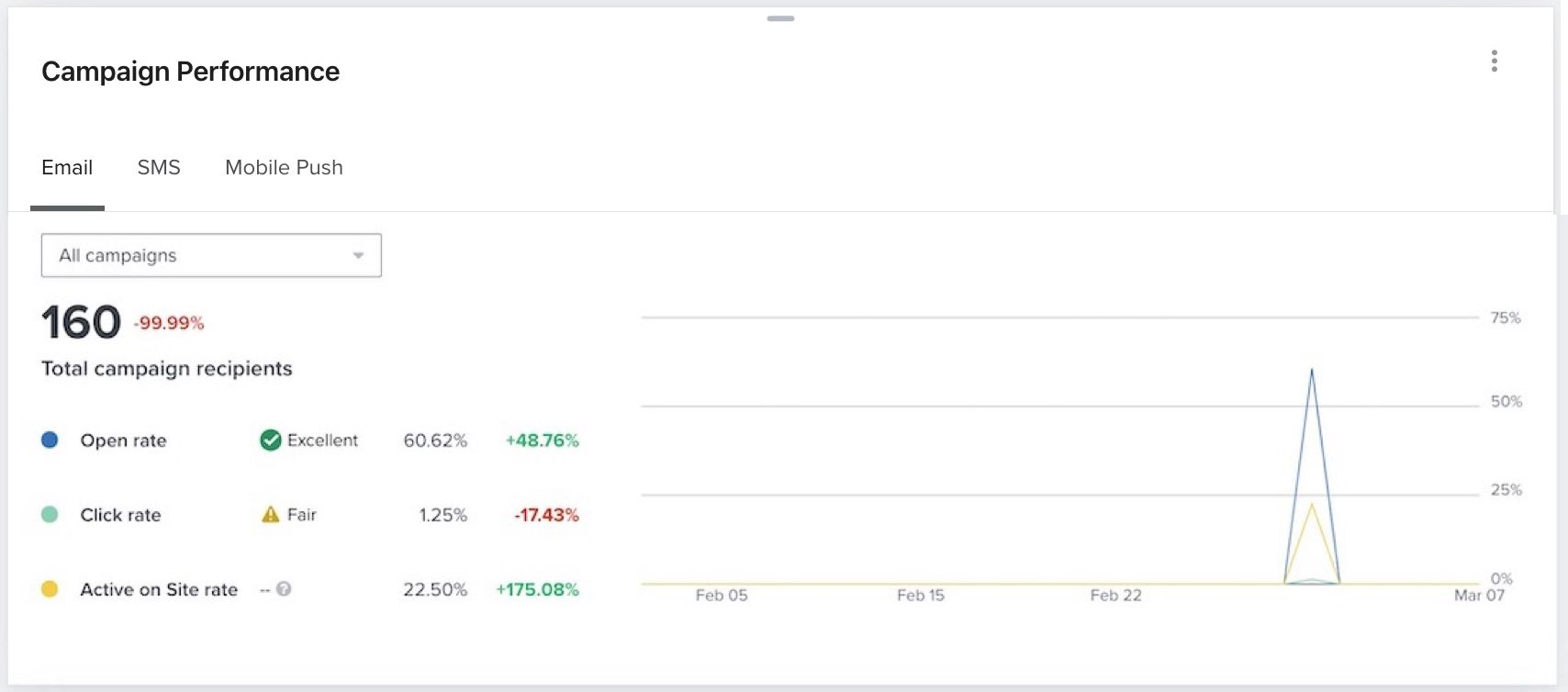Click the All campaigns dropdown arrow
The image size is (1568, 692).
point(358,256)
